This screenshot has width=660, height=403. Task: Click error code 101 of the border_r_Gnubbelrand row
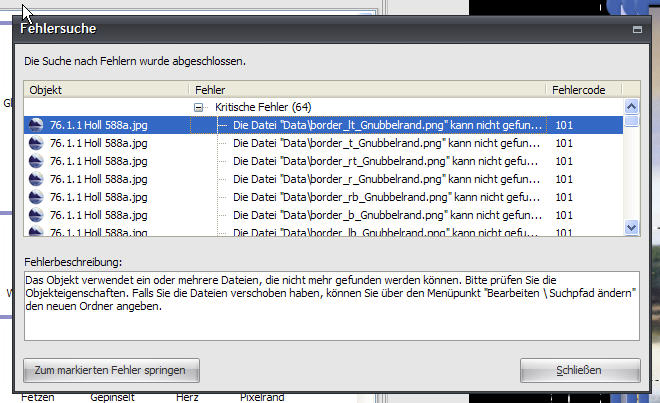coord(564,179)
